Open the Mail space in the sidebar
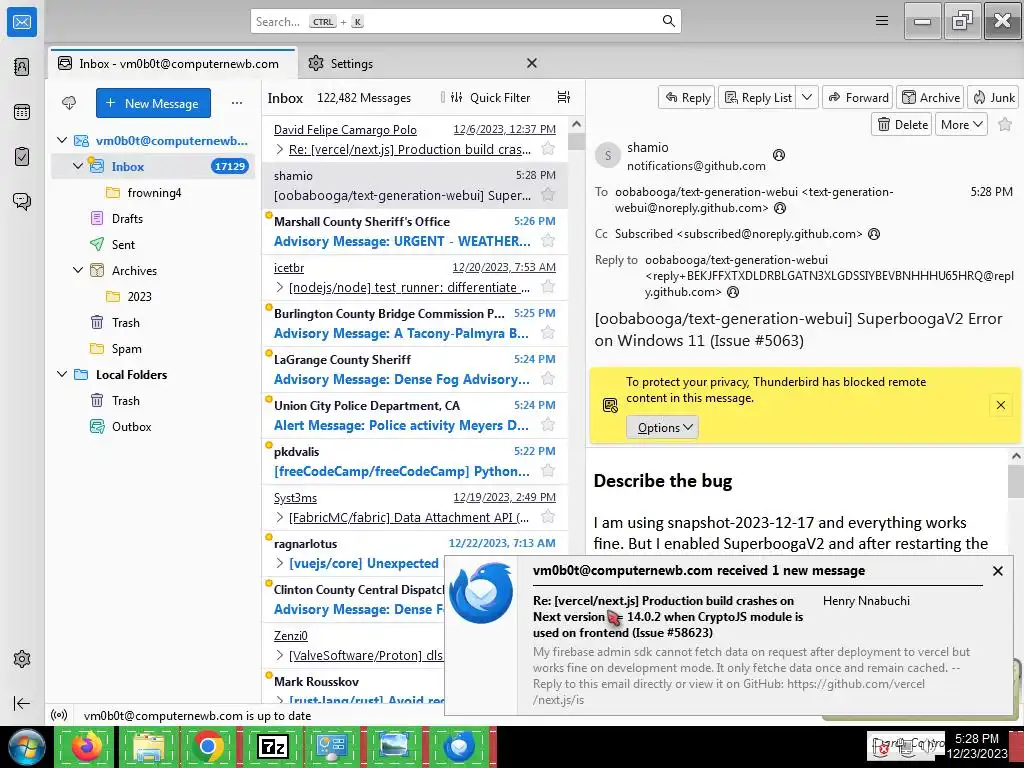Viewport: 1024px width, 768px height. click(22, 22)
